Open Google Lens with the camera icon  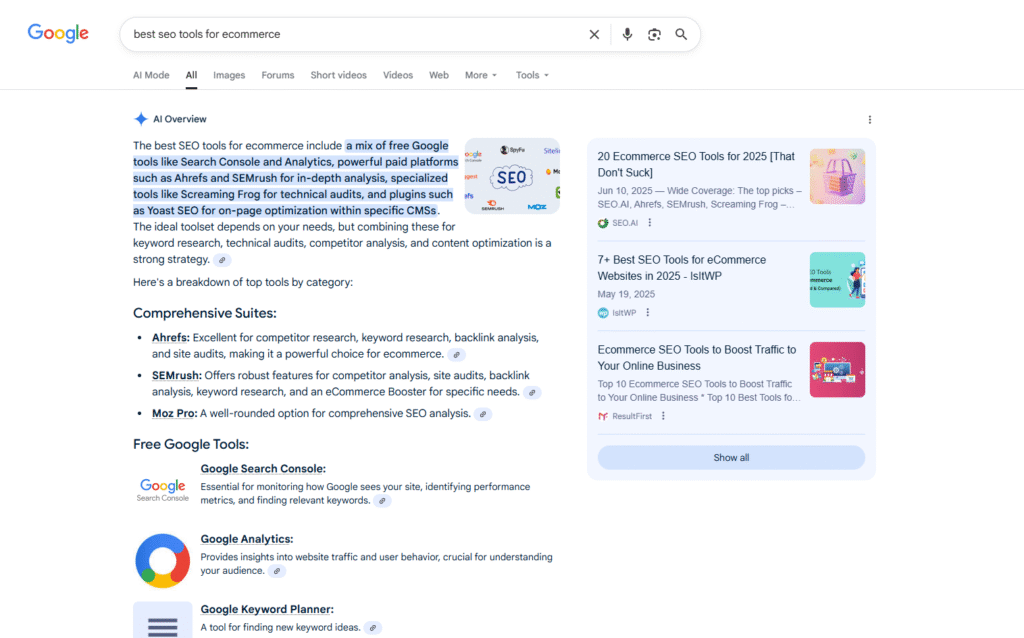(x=654, y=34)
